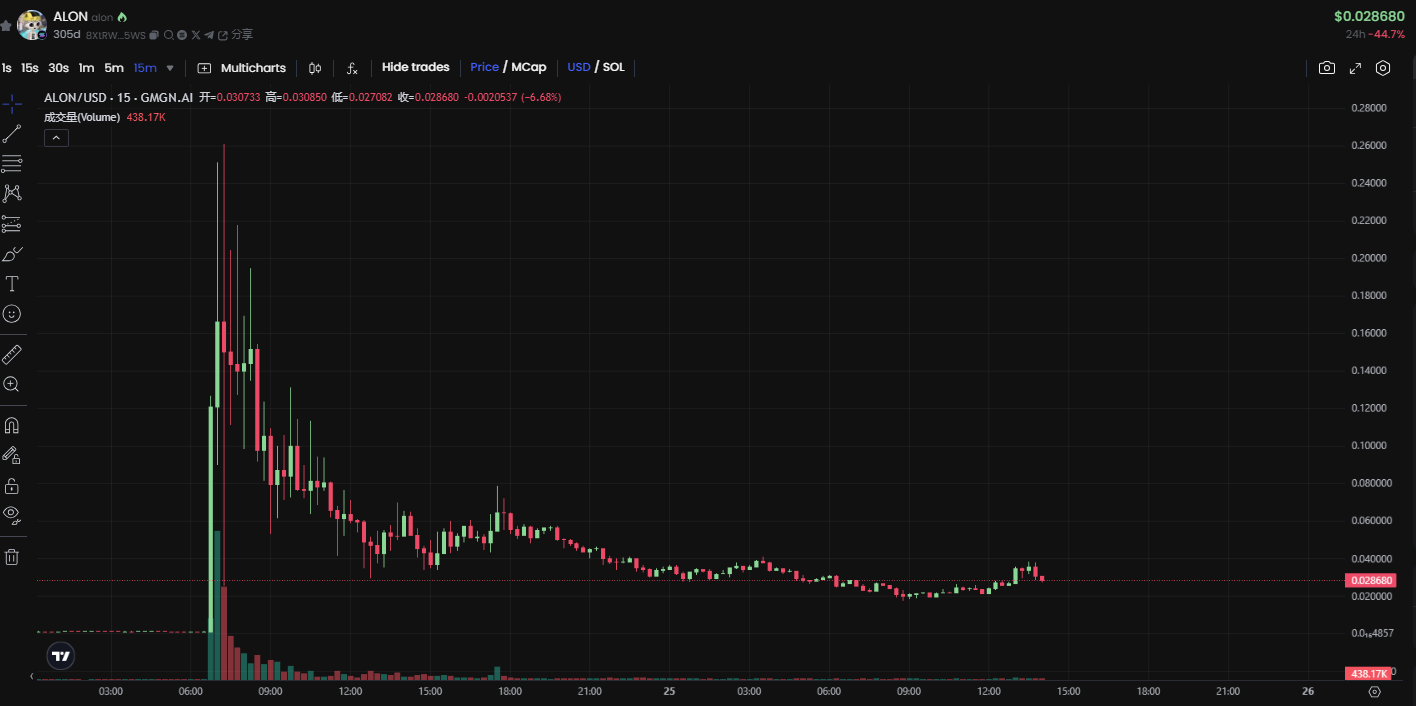
Task: Collapse the indicator legend chevron
Action: click(56, 138)
